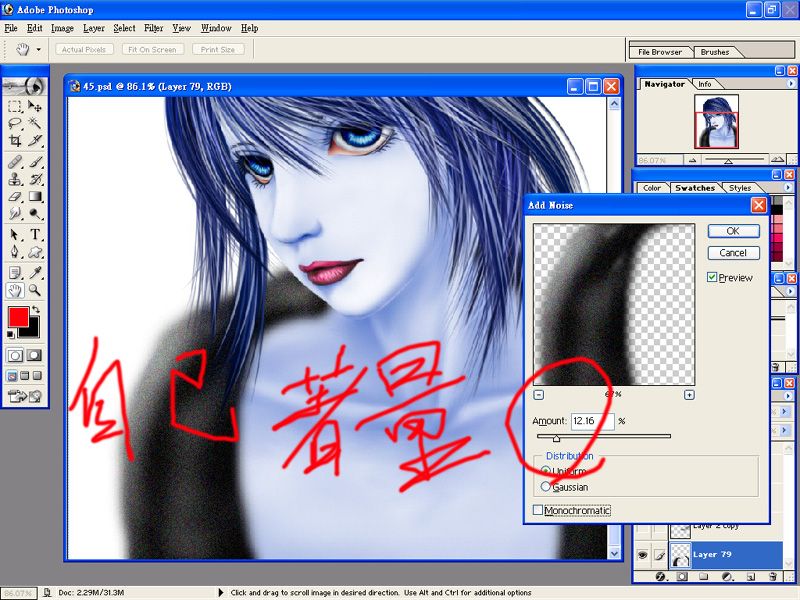
Task: Hide Layer 79 using eye icon
Action: [642, 555]
